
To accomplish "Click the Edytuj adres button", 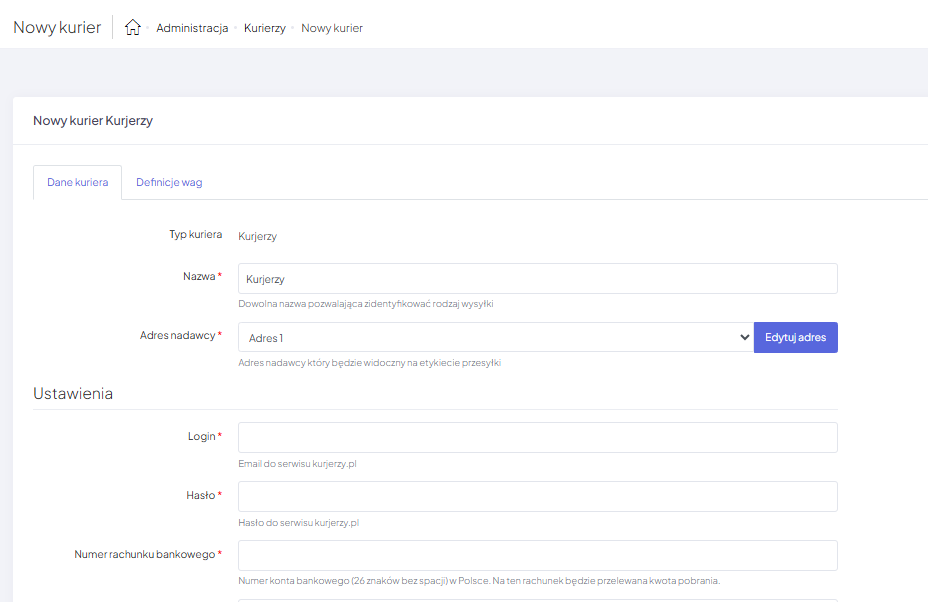I will 795,337.
